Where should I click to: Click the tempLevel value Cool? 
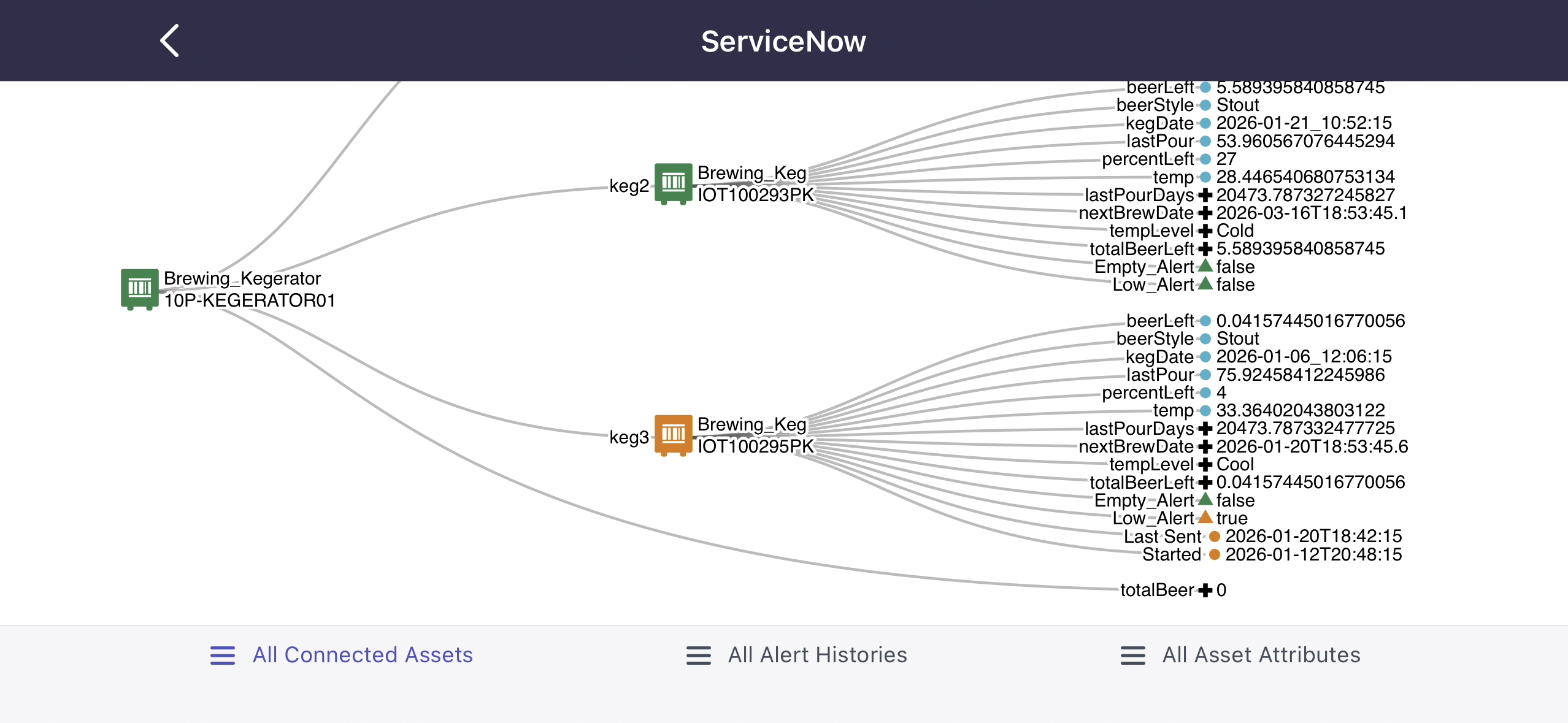tap(1235, 464)
